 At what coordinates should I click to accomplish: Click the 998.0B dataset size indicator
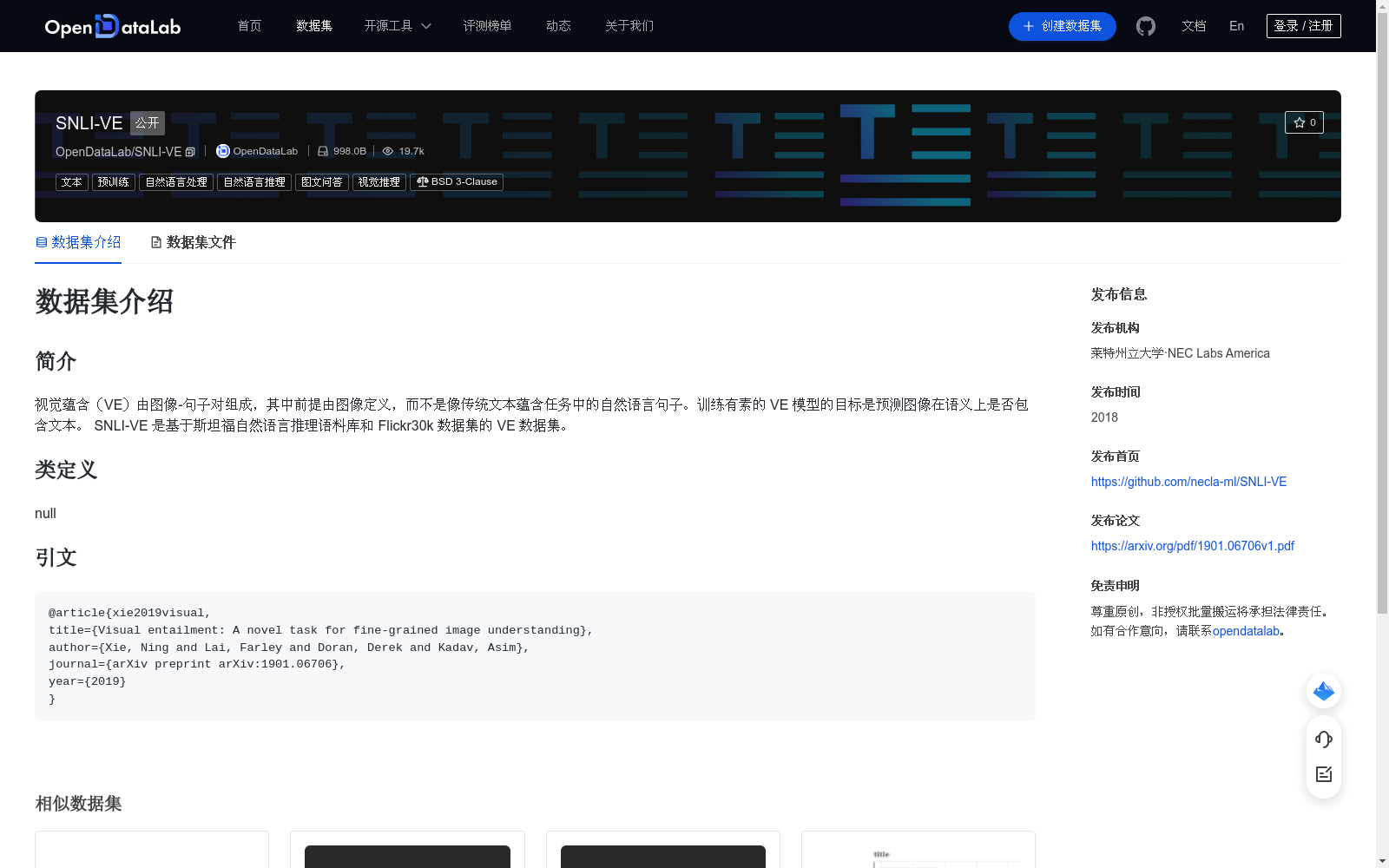(341, 151)
